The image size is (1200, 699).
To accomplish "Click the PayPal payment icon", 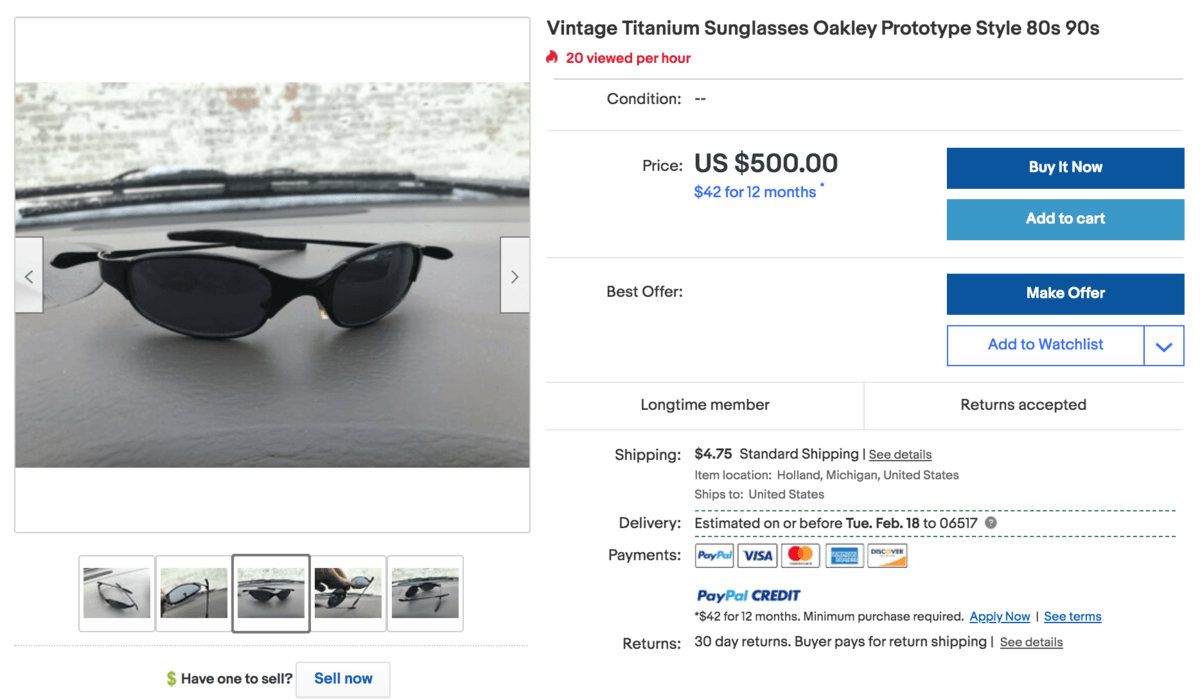I will 715,555.
